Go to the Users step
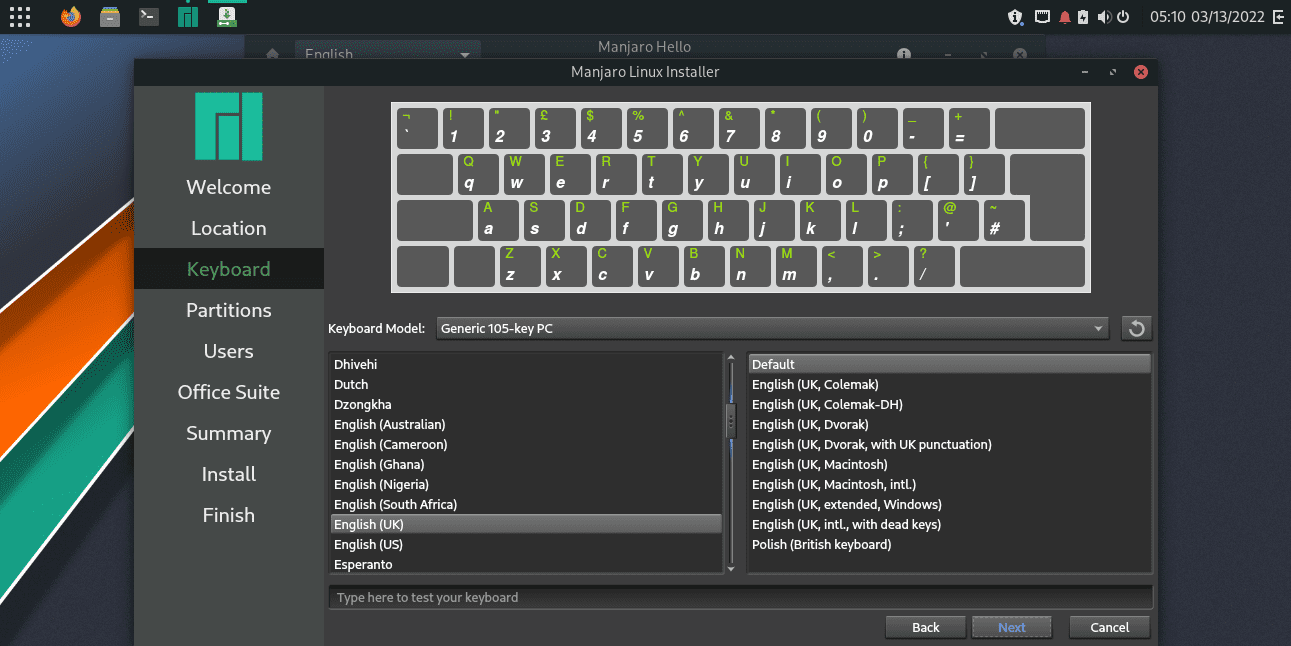The image size is (1291, 646). click(228, 351)
